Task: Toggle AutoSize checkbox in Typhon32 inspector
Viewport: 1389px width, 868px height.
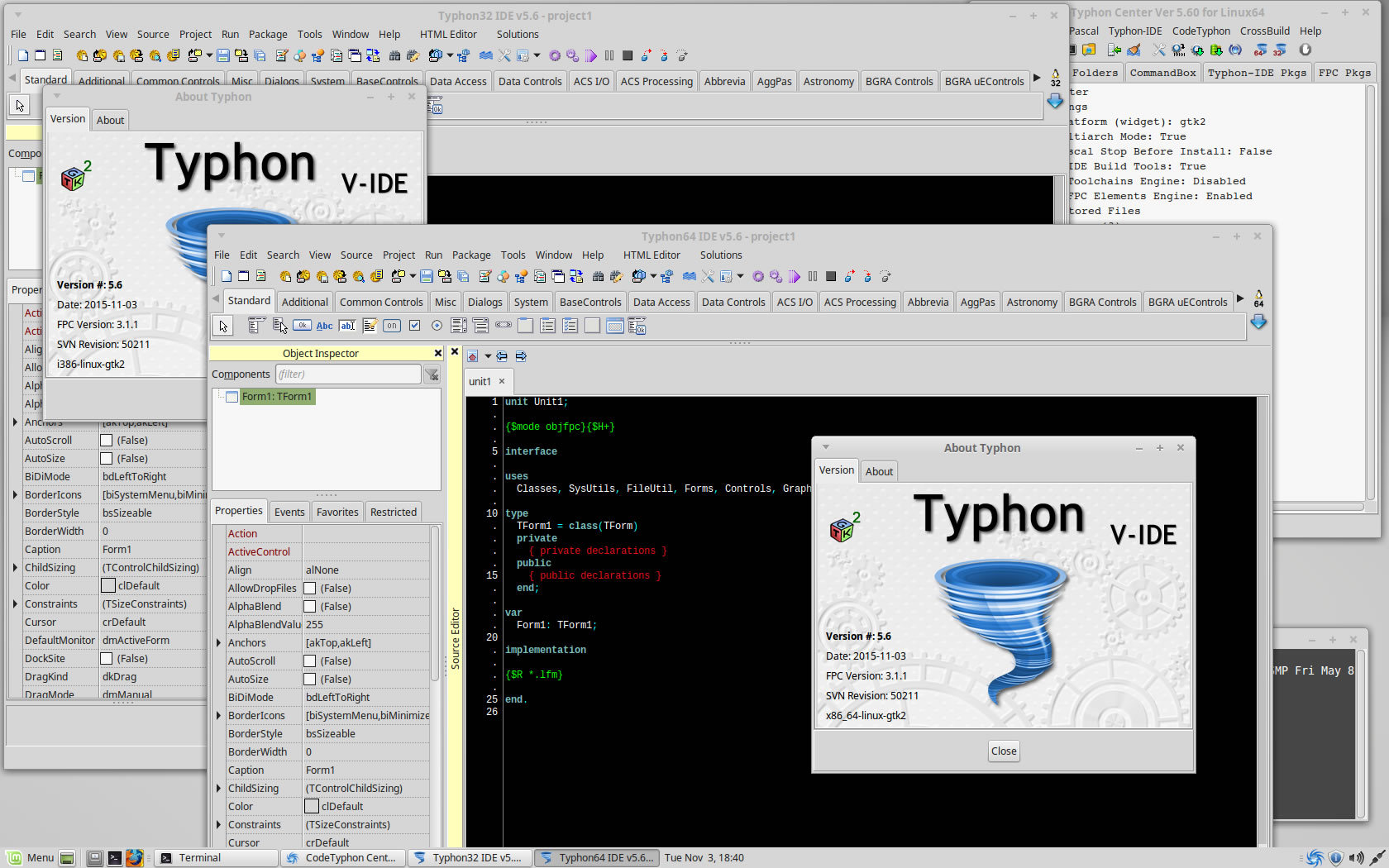Action: [x=107, y=458]
